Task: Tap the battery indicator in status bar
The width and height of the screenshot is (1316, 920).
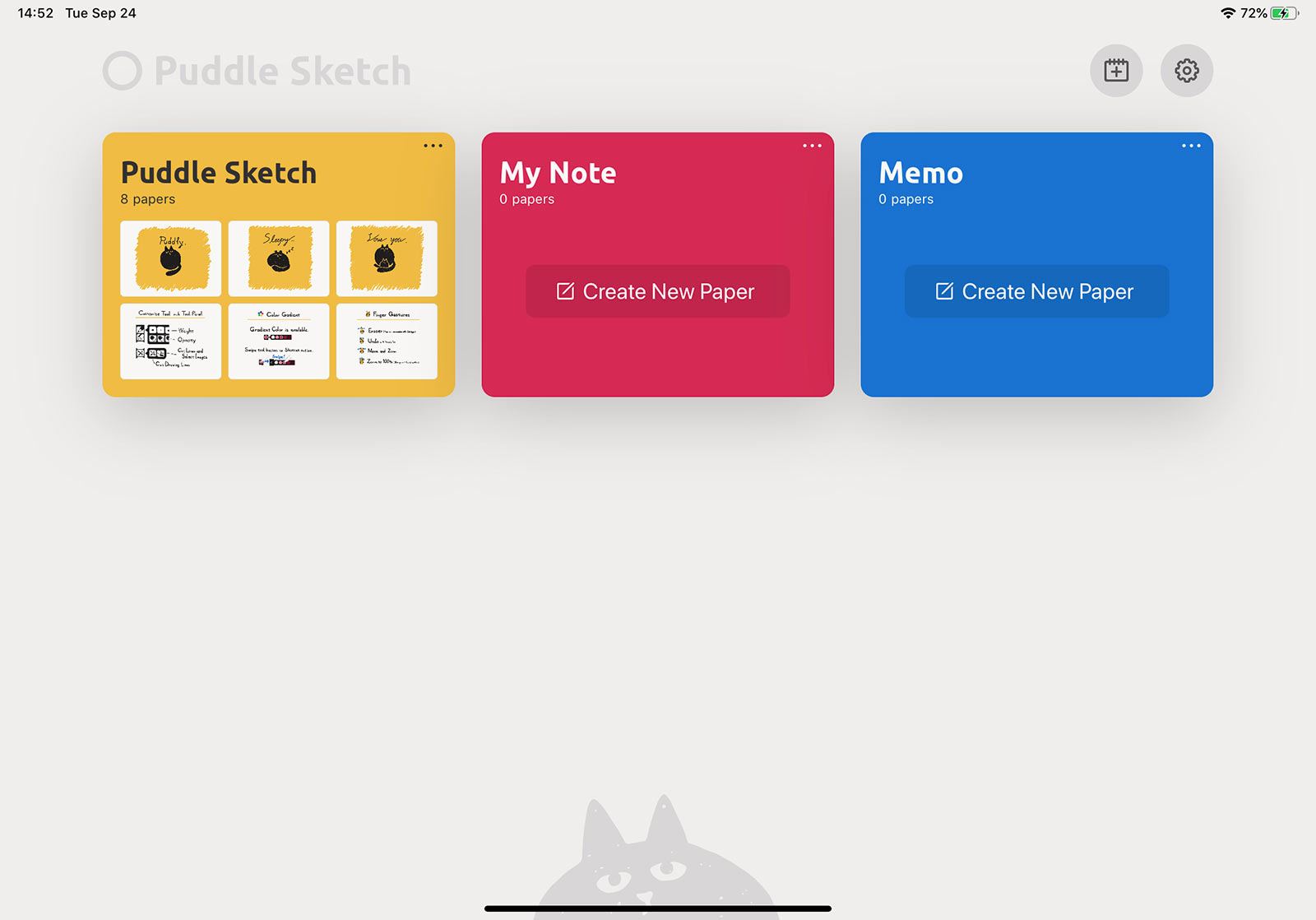Action: [1284, 13]
